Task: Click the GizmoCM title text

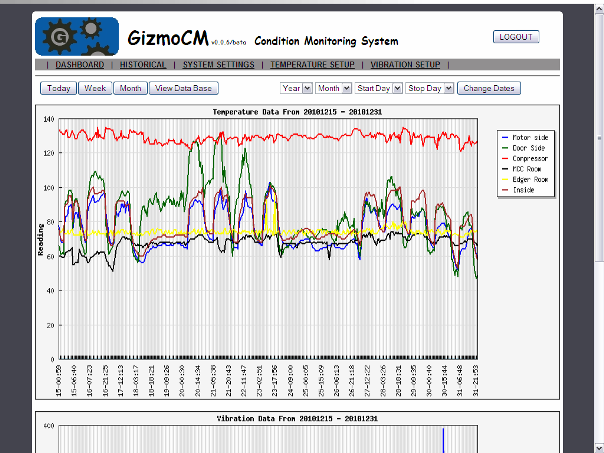Action: 168,38
